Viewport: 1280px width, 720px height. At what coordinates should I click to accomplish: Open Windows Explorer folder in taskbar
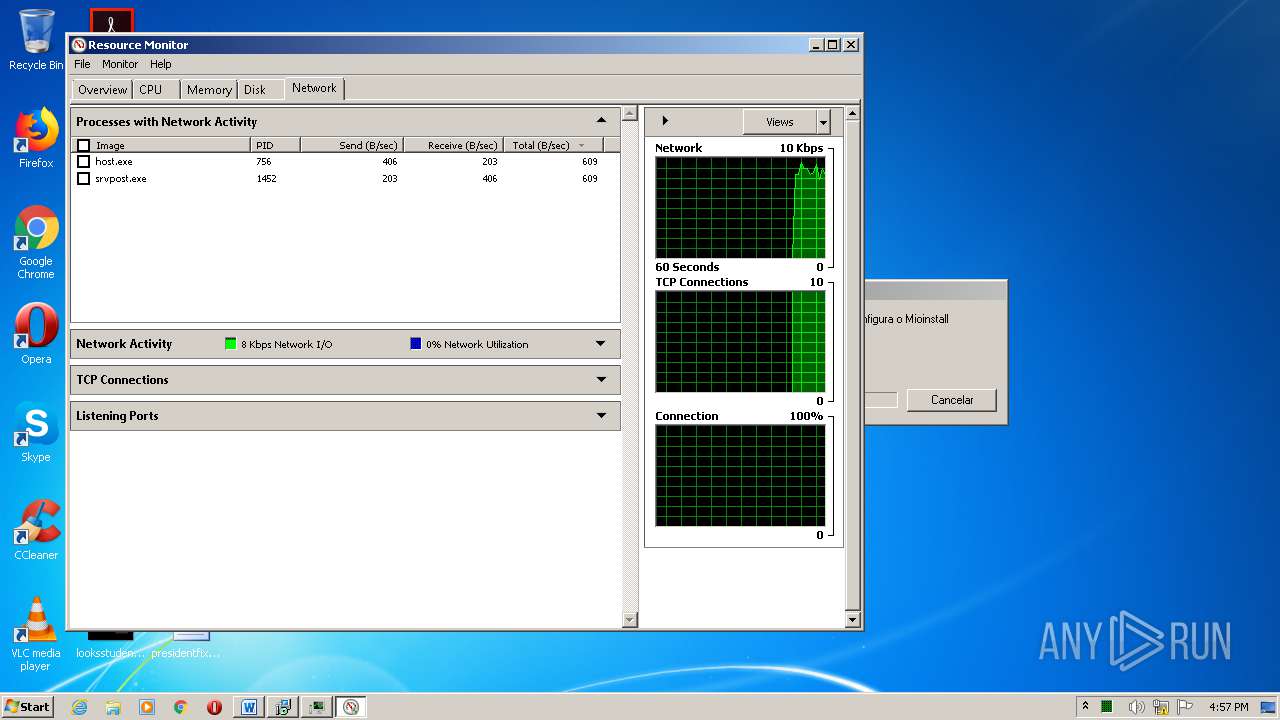pos(113,707)
